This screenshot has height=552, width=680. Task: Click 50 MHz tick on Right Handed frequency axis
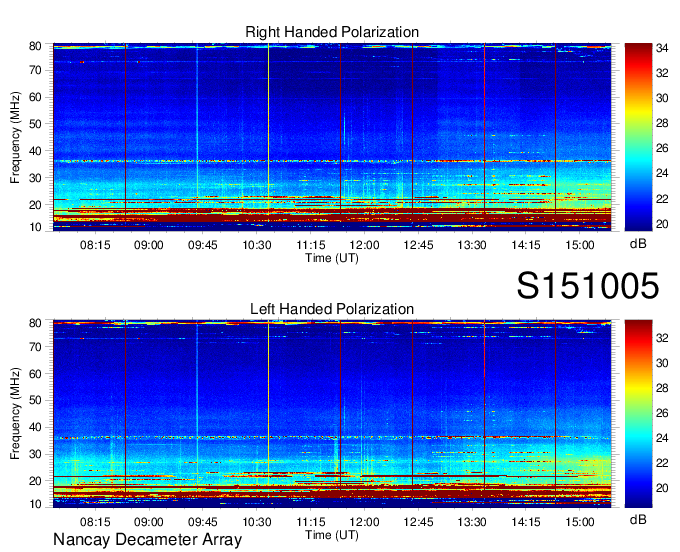point(35,124)
